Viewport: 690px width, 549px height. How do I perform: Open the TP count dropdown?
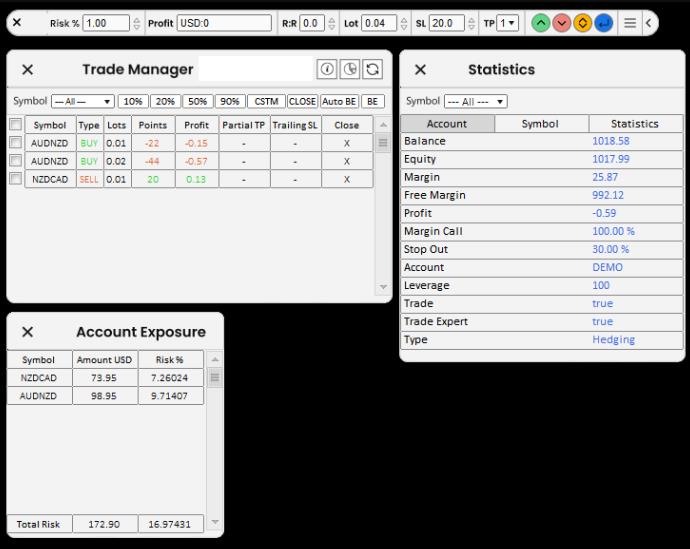508,22
